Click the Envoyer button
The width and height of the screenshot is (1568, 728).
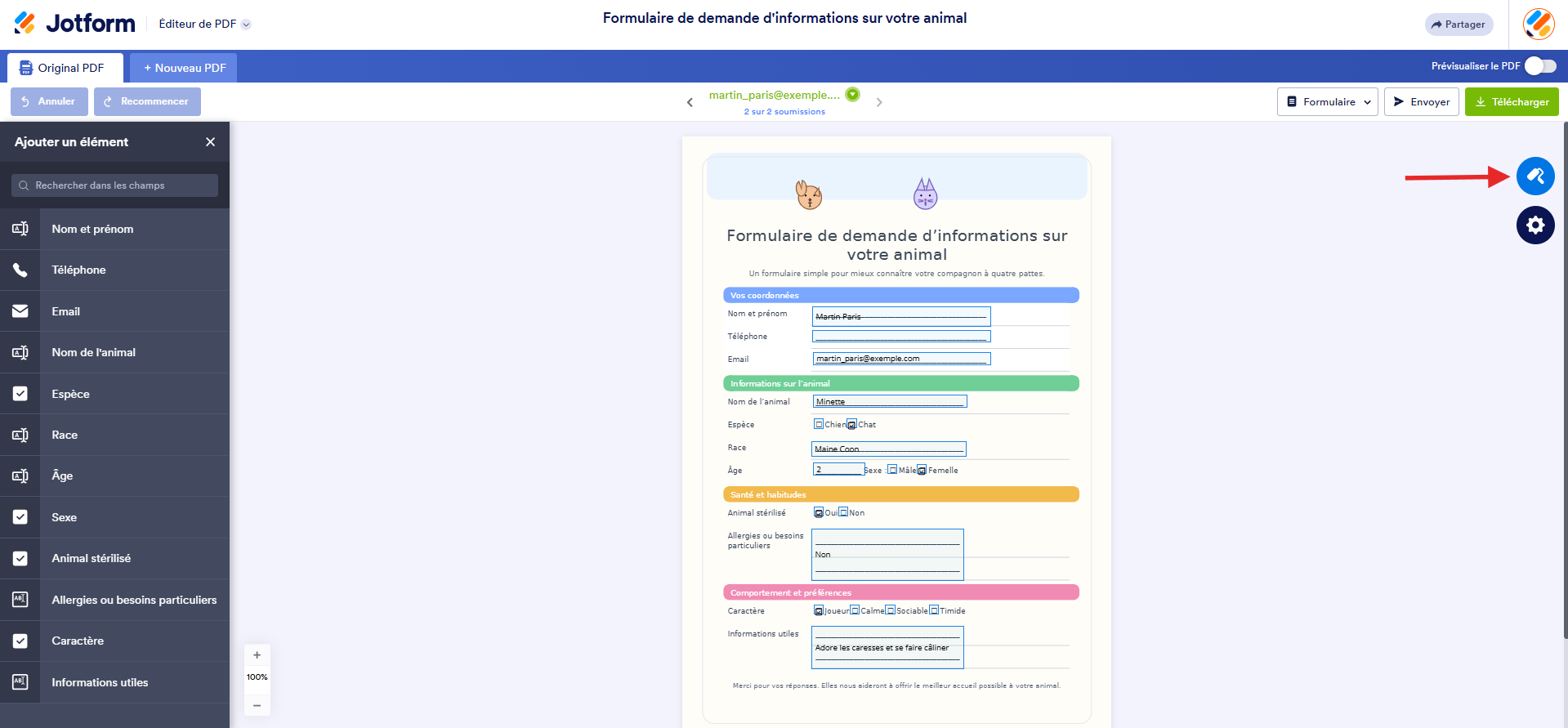(x=1421, y=101)
